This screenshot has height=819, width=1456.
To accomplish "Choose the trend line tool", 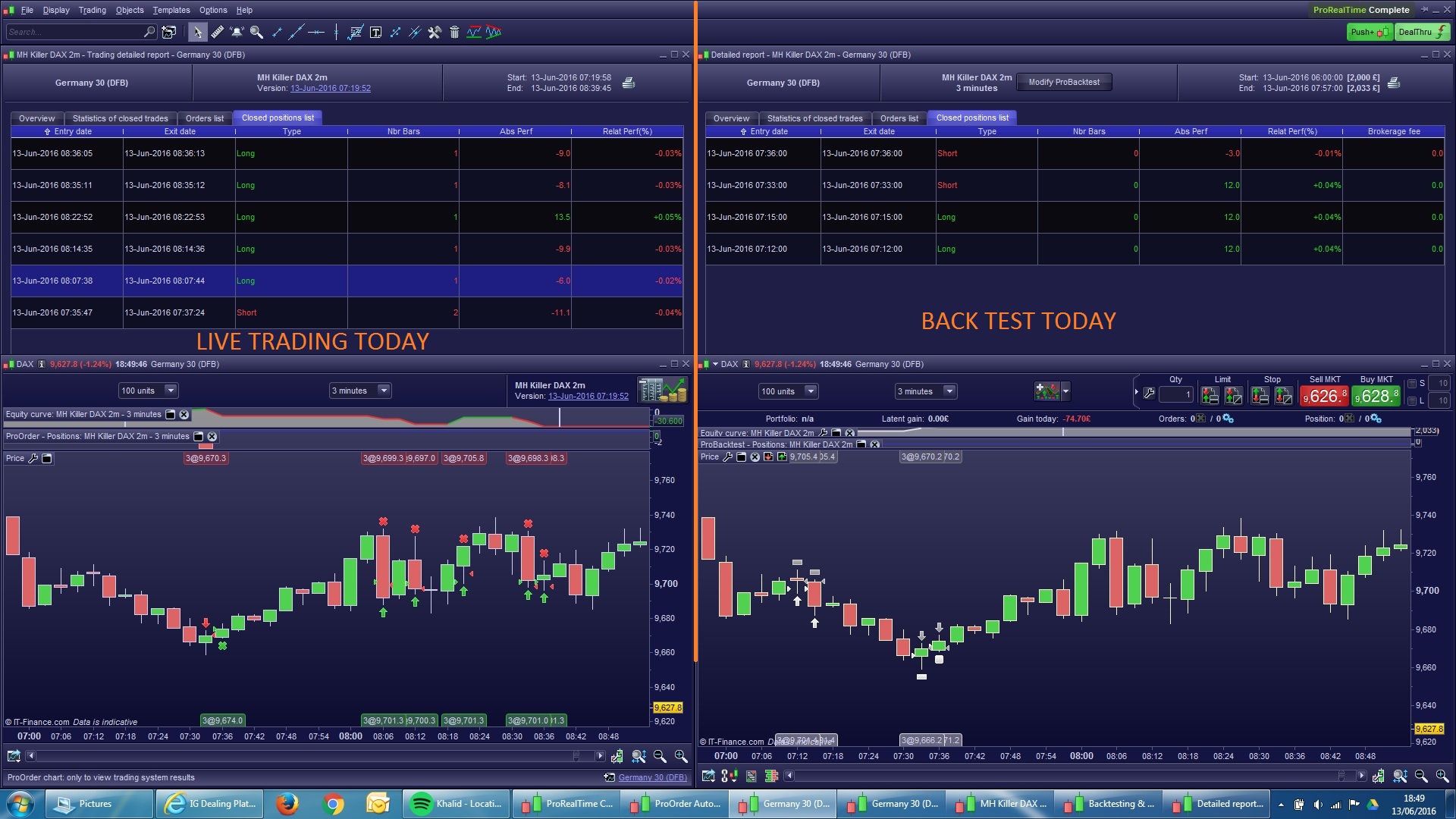I will click(x=297, y=32).
